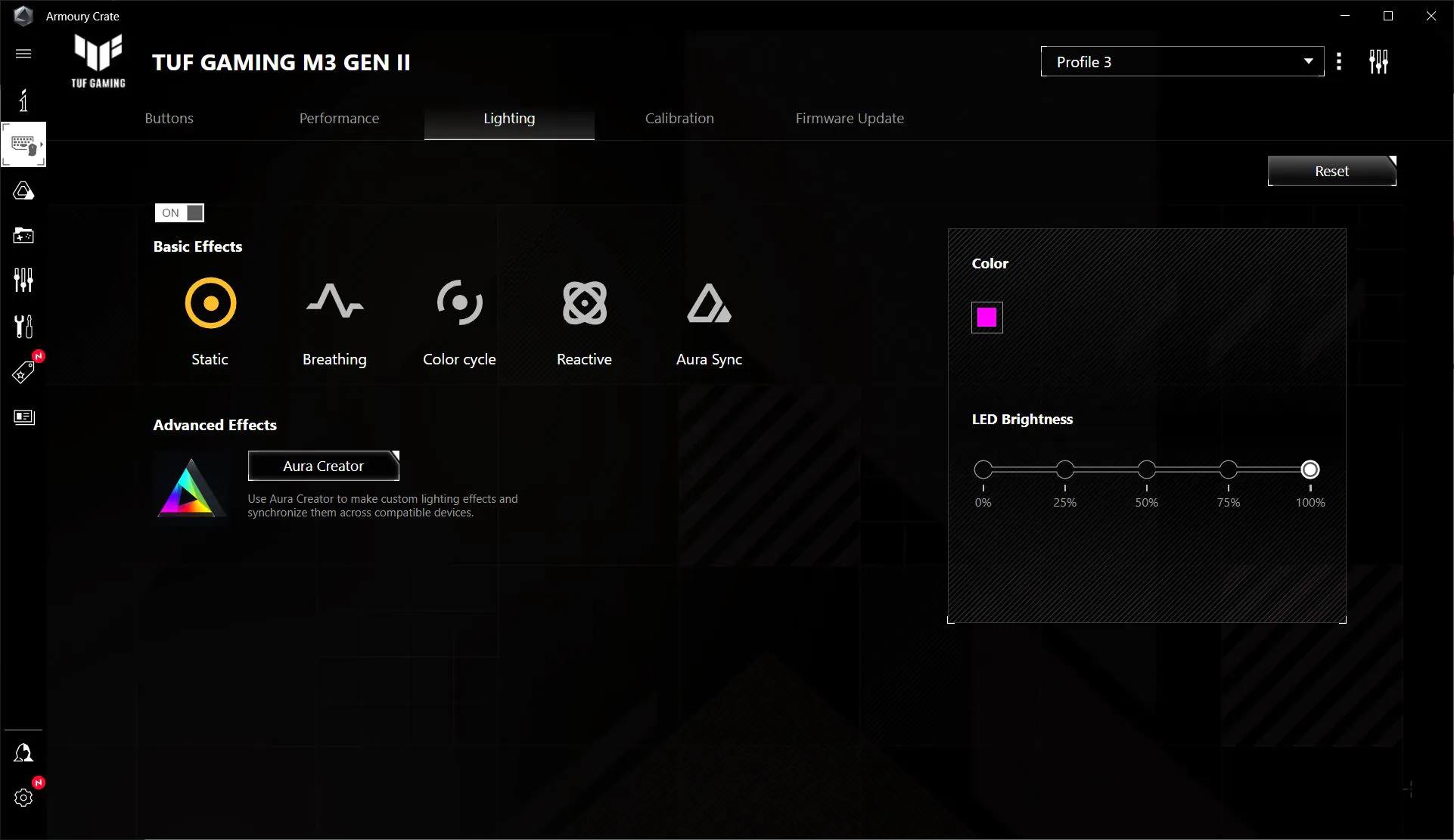1454x840 pixels.
Task: Click the Armoury Crate app logo
Action: 23,16
